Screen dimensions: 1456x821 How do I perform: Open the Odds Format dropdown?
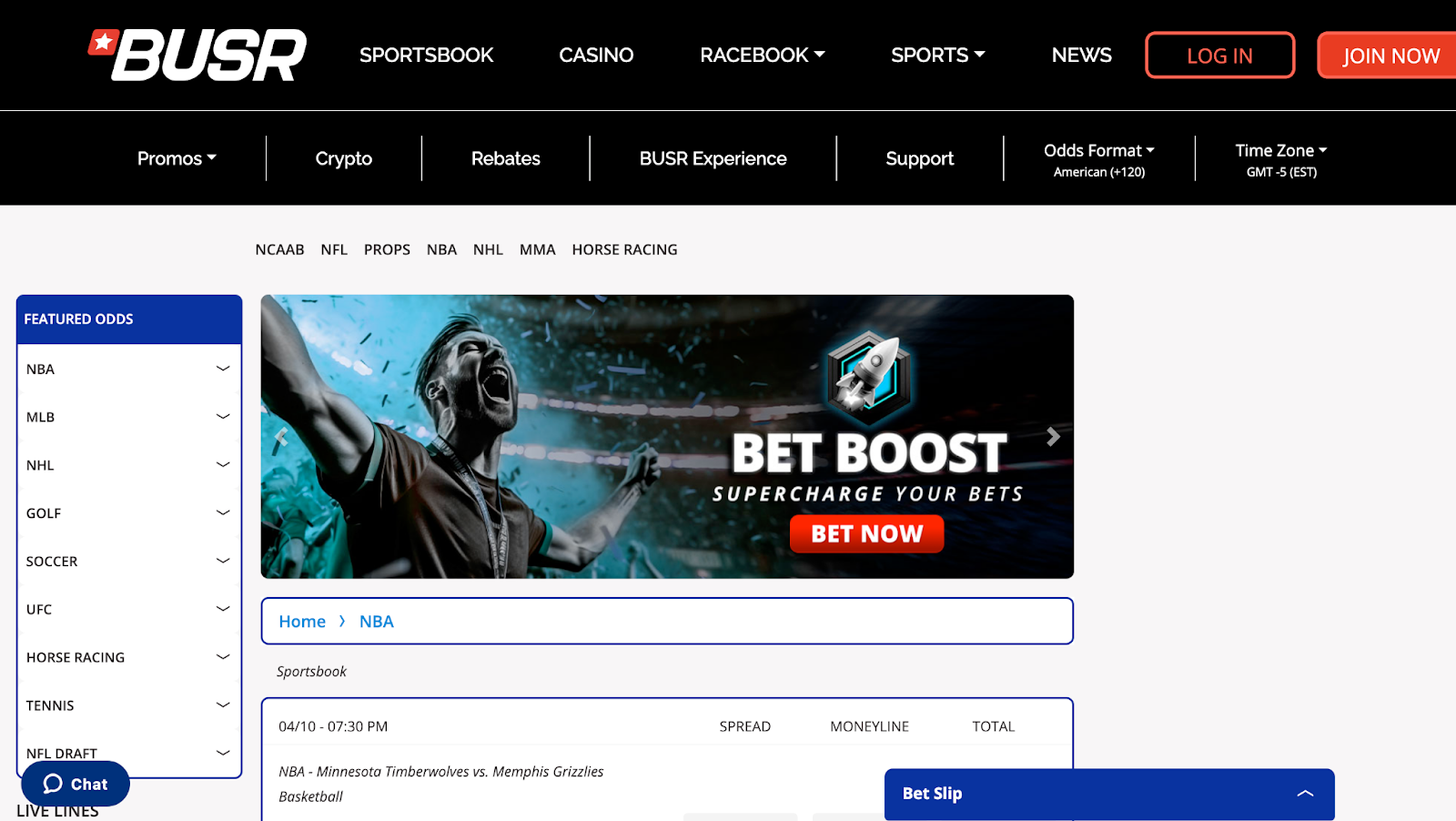[x=1099, y=159]
